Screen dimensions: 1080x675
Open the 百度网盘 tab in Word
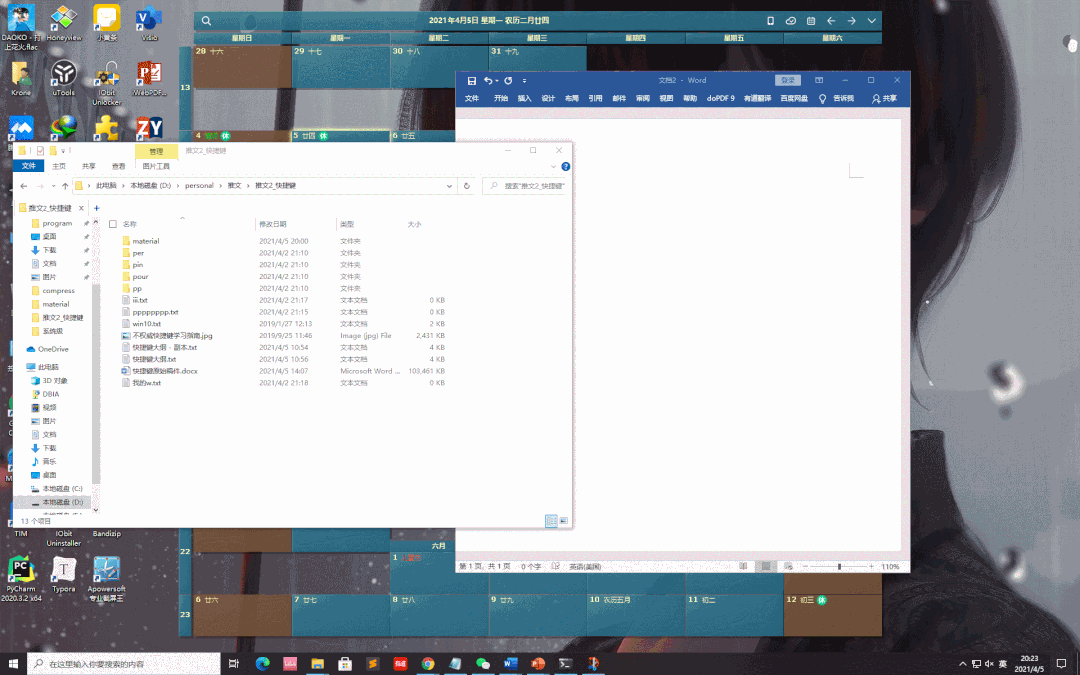[x=794, y=98]
